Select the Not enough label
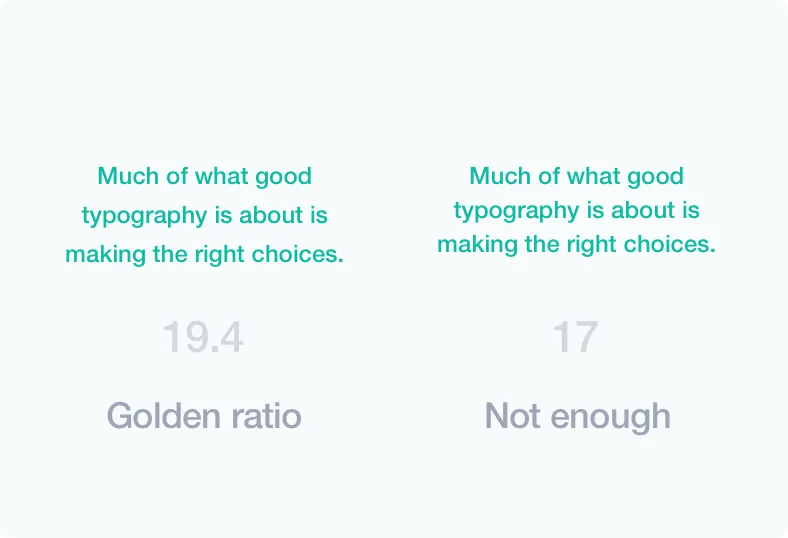 coord(577,415)
